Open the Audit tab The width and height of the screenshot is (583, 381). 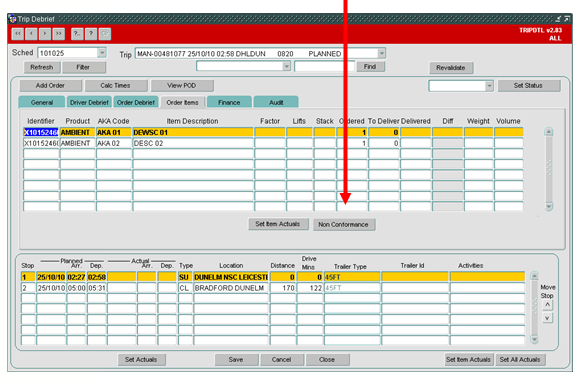coord(276,102)
